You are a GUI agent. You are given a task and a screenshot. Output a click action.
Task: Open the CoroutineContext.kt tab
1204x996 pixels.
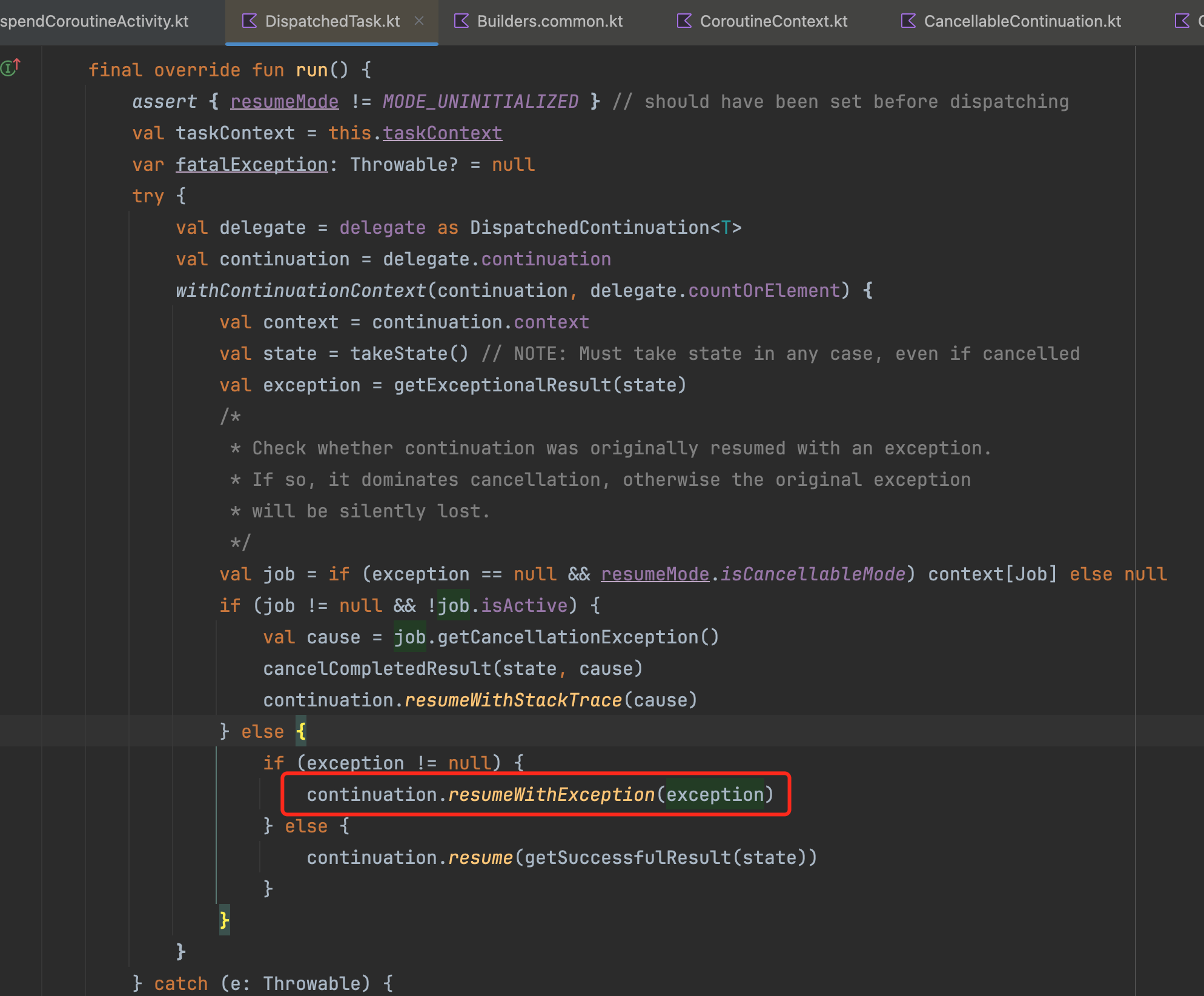coord(773,21)
